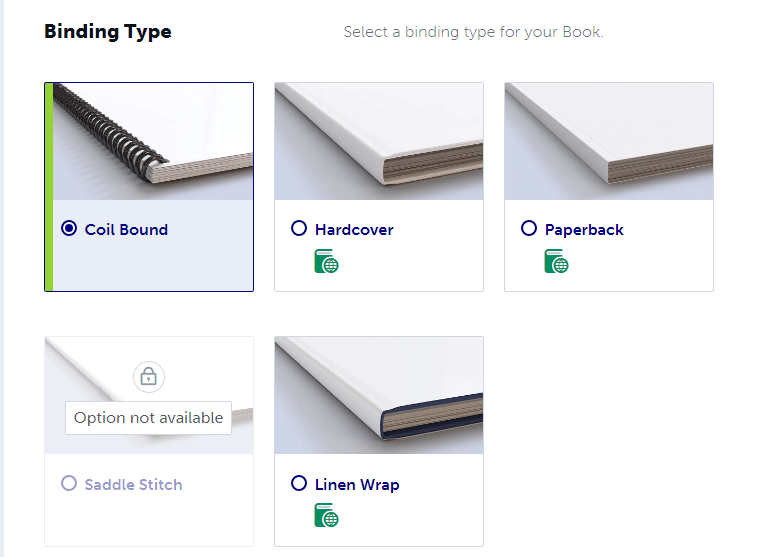
Task: Click the Option not available tooltip
Action: click(148, 418)
